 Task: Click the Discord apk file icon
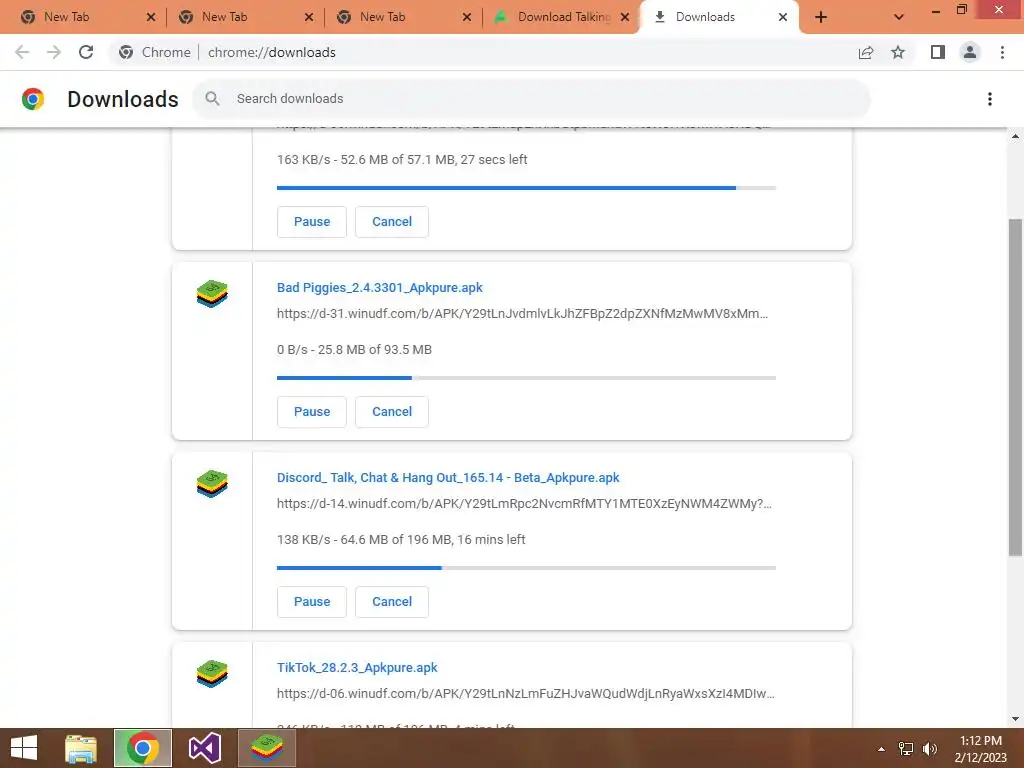pos(212,484)
